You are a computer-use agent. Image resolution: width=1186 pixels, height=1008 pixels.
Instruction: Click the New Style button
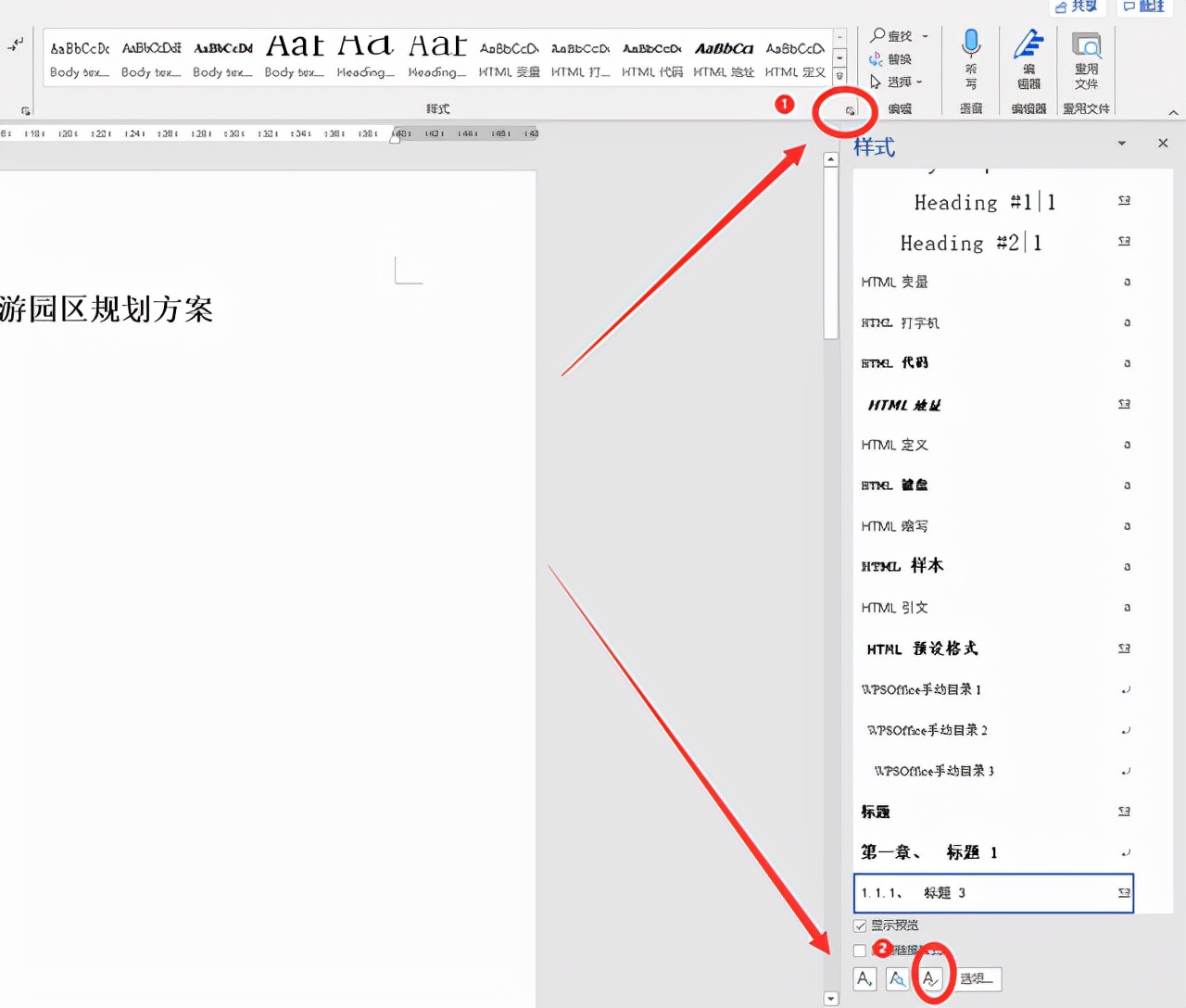pos(864,978)
